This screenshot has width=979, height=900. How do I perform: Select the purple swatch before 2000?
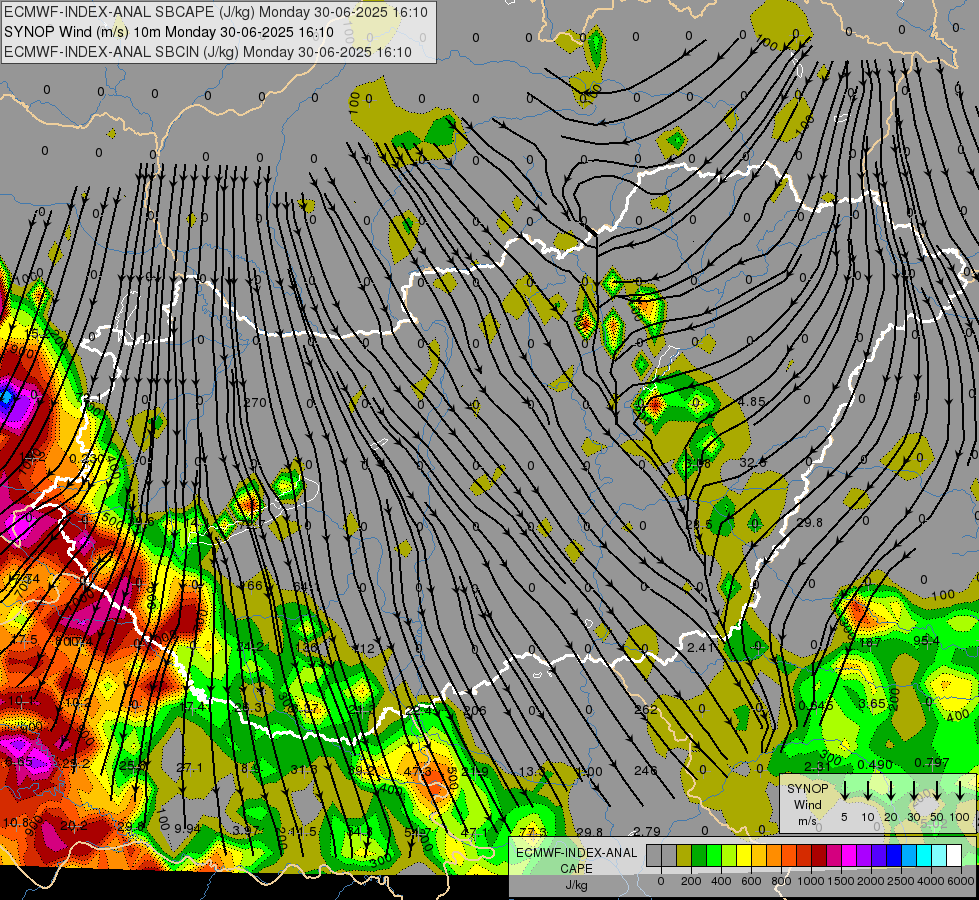(x=864, y=855)
